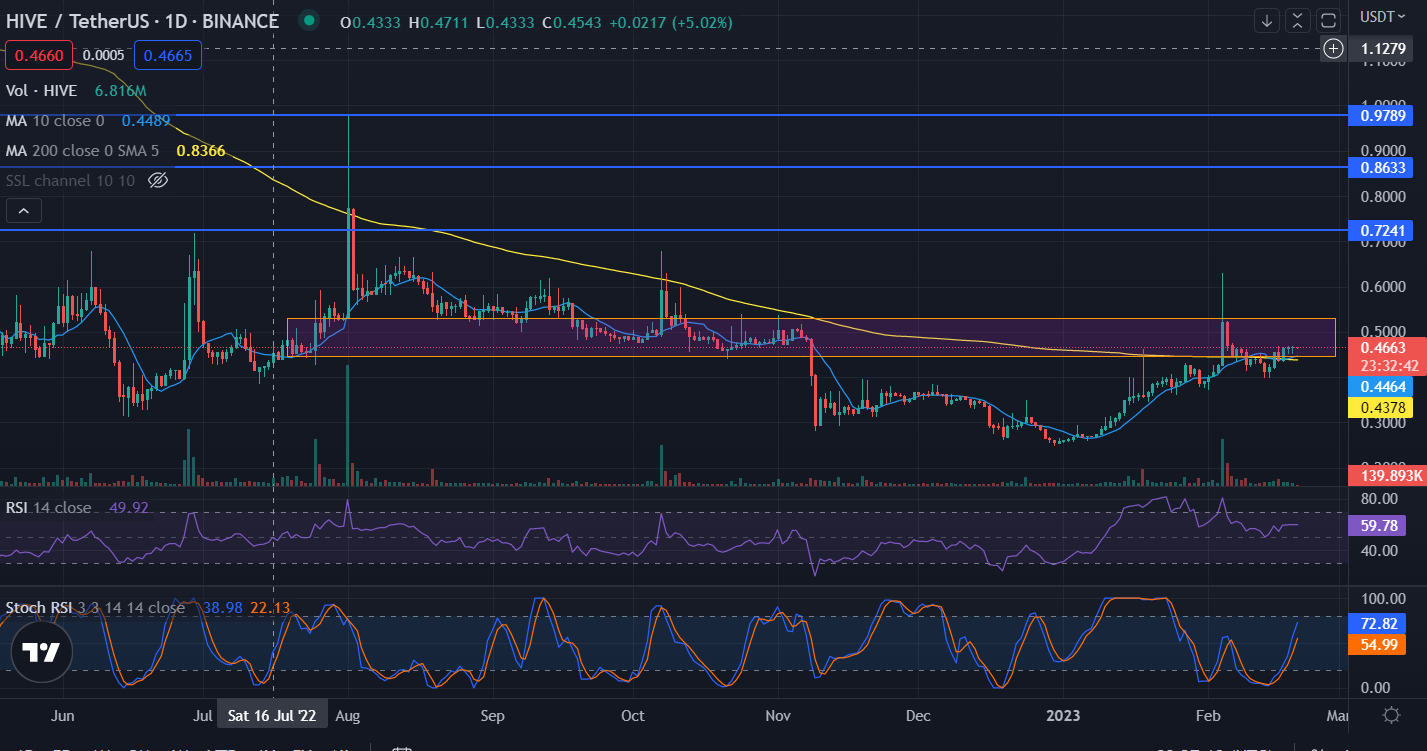Open the USDT currency dropdown
Viewport: 1427px width, 751px height.
coord(1382,17)
